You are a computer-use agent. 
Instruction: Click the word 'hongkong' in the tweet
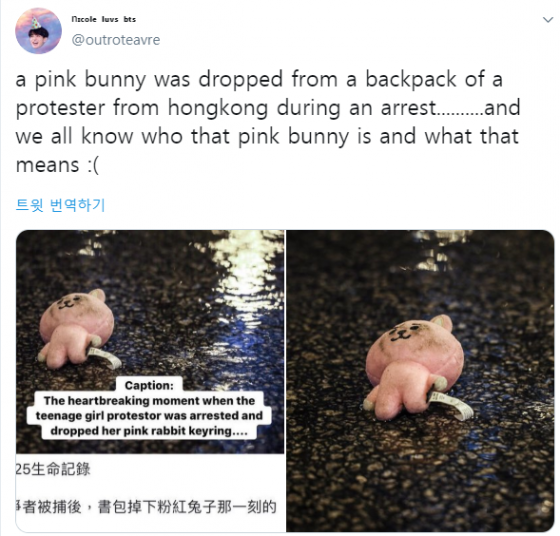(x=218, y=108)
